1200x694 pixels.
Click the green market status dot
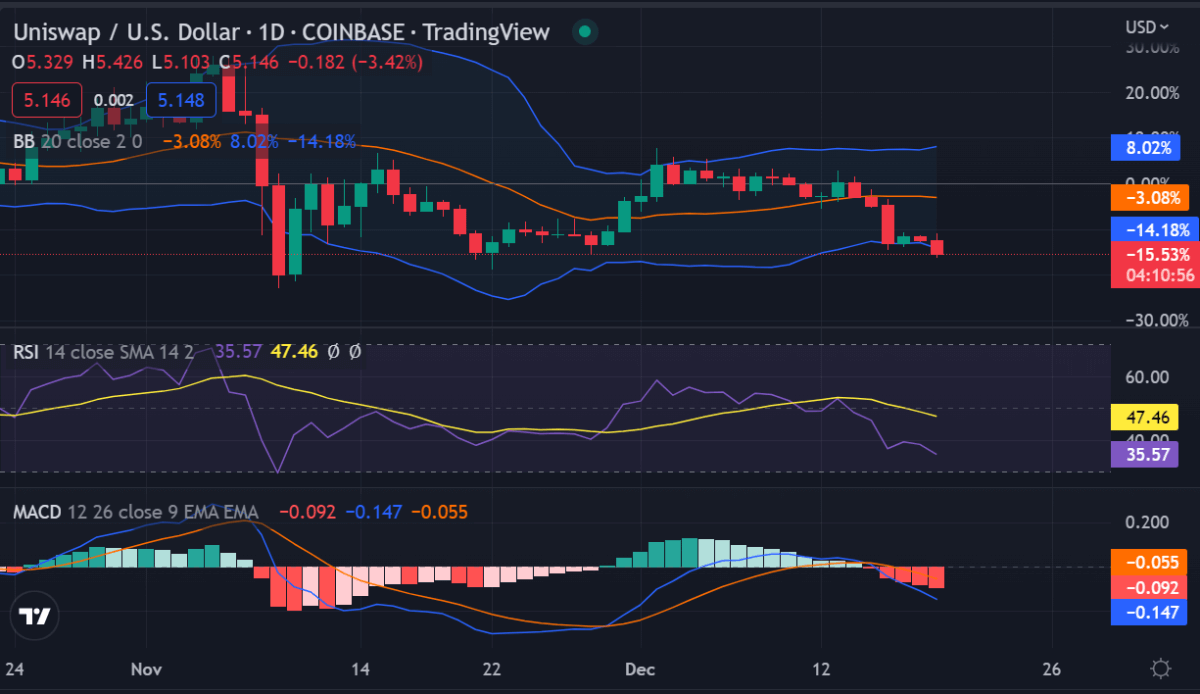point(585,32)
